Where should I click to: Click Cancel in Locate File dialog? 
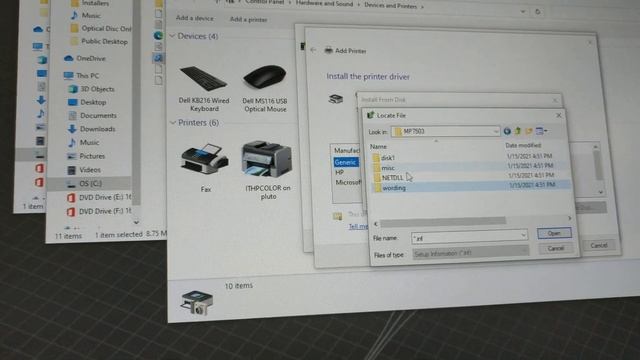coord(556,248)
